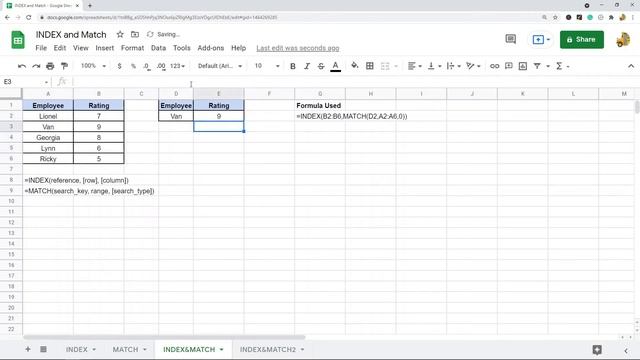Collapse the toolbar with chevron arrow
This screenshot has width=640, height=360.
(631, 66)
